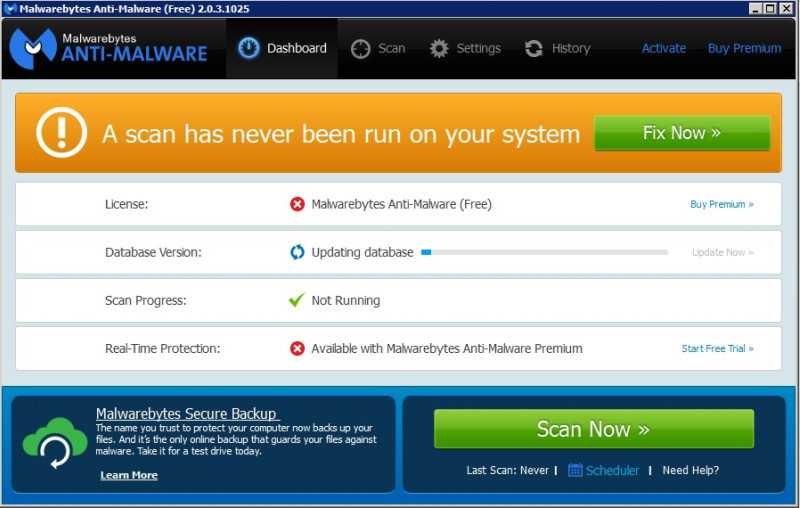The height and width of the screenshot is (508, 800).
Task: Start a scan with Scan Now
Action: 594,429
